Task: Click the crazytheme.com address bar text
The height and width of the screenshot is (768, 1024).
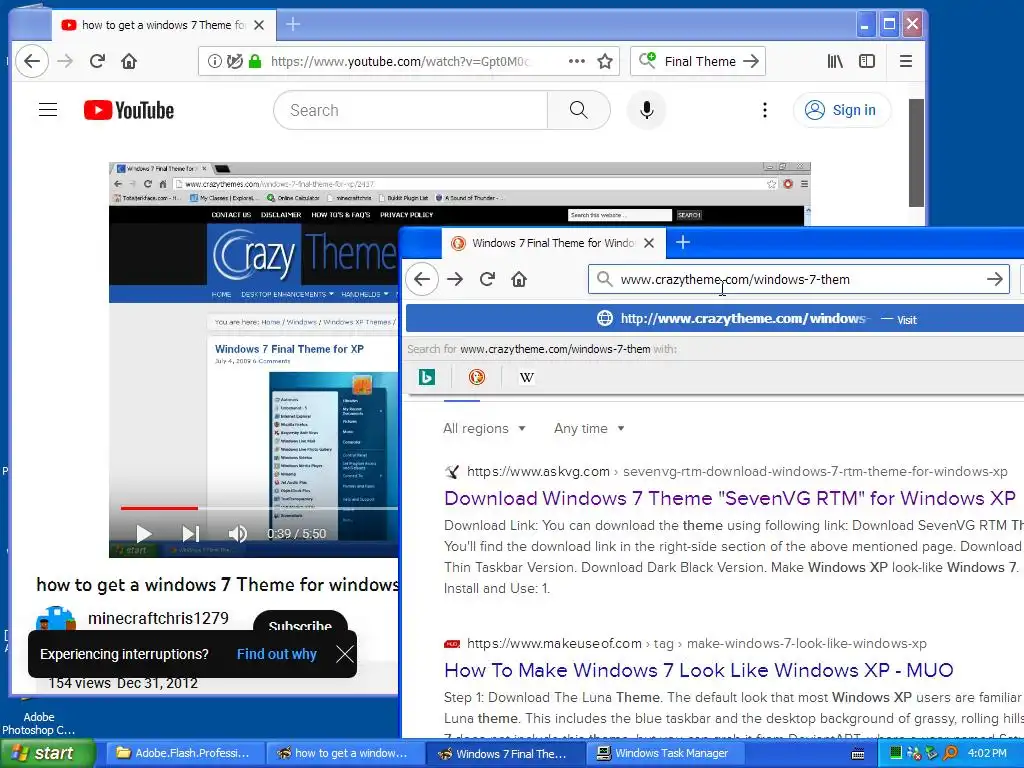Action: point(735,280)
